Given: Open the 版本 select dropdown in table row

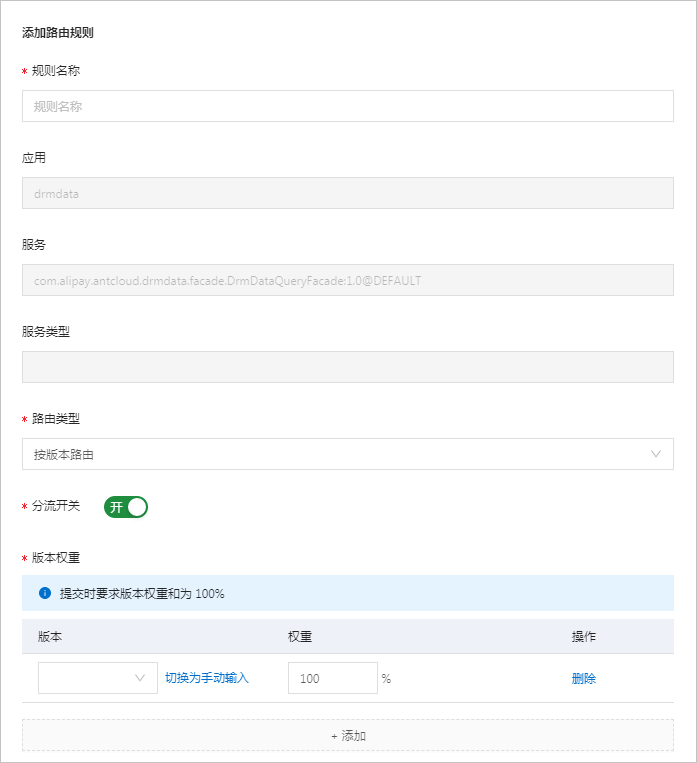Looking at the screenshot, I should click(x=98, y=678).
